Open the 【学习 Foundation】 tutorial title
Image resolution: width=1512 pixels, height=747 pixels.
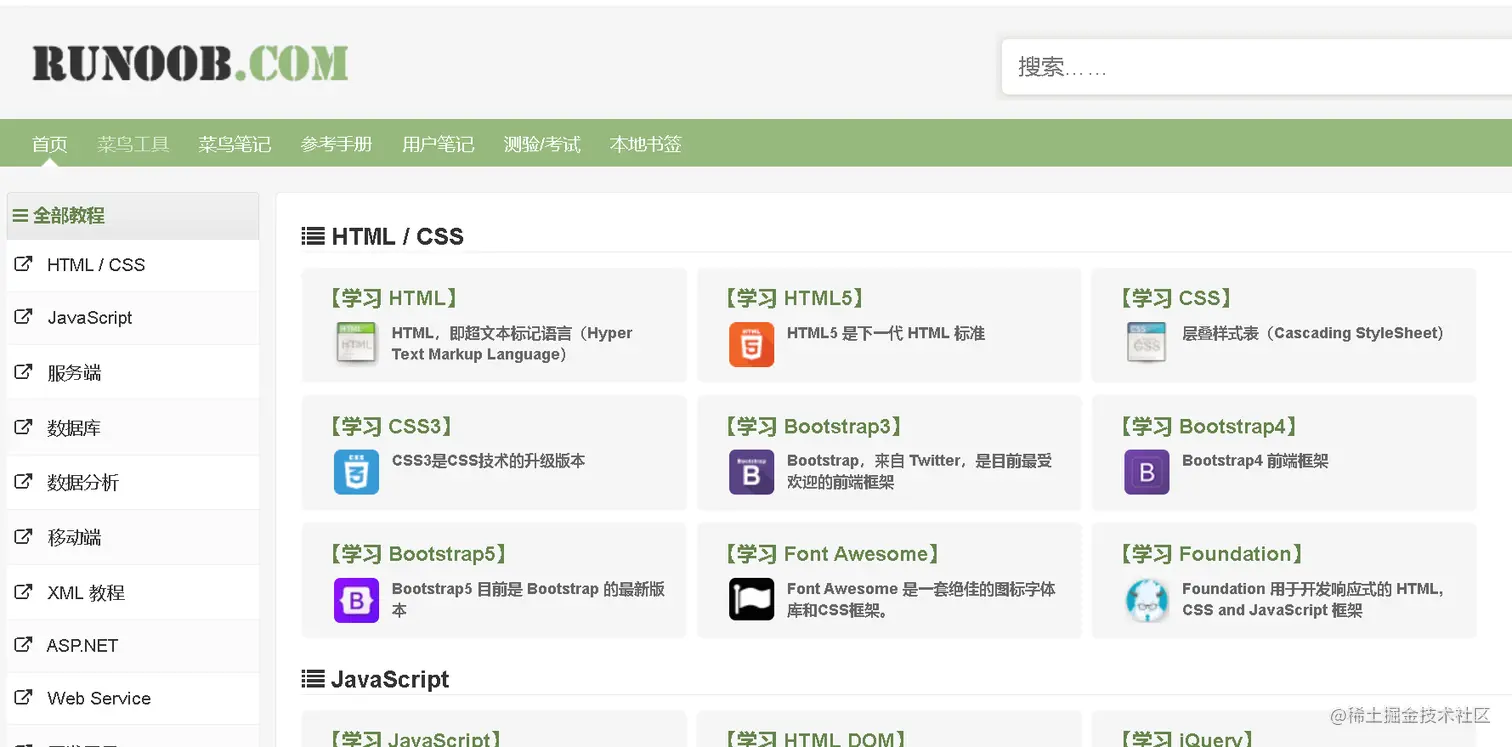coord(1211,554)
